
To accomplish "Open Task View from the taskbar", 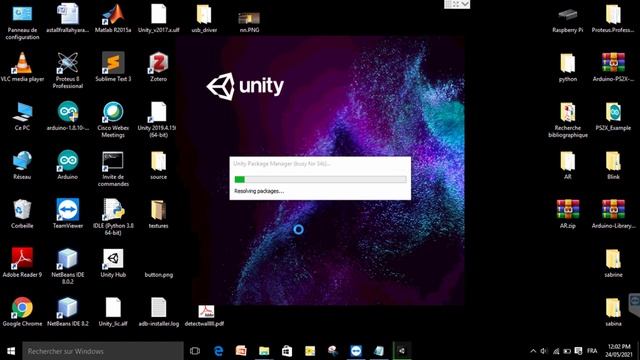I will [195, 351].
